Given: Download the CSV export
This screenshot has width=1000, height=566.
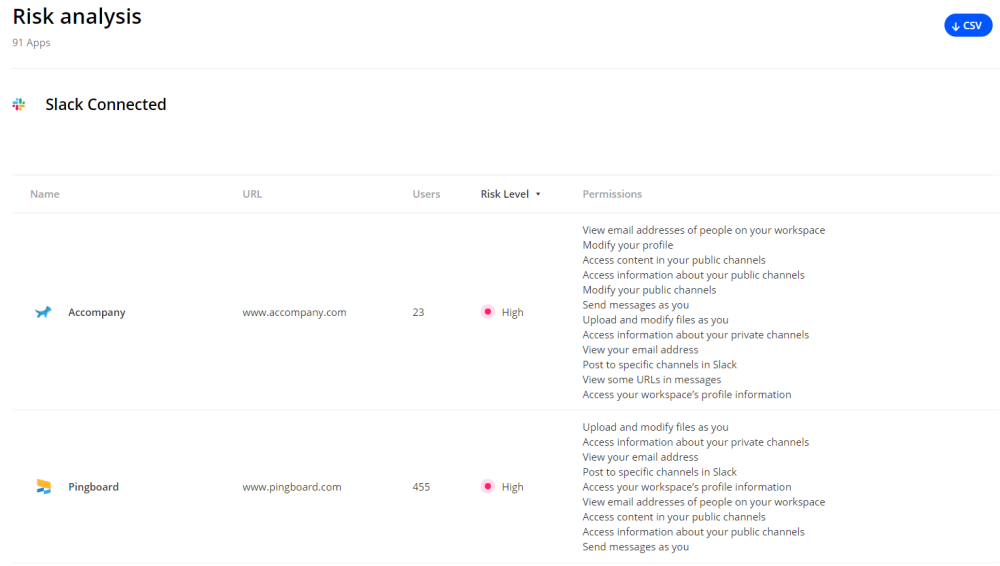Looking at the screenshot, I should tap(967, 26).
